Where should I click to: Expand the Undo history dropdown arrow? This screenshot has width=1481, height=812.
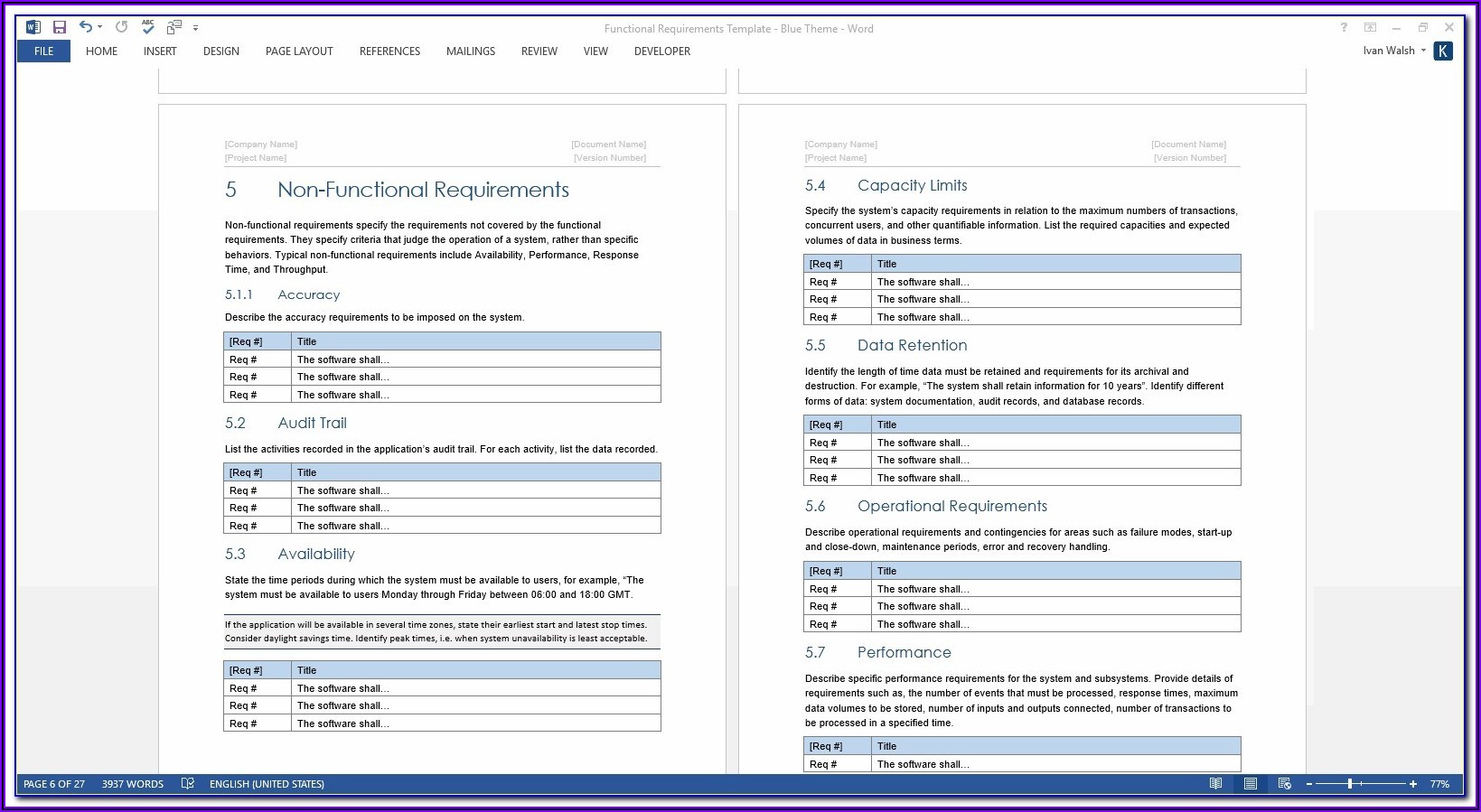[99, 28]
